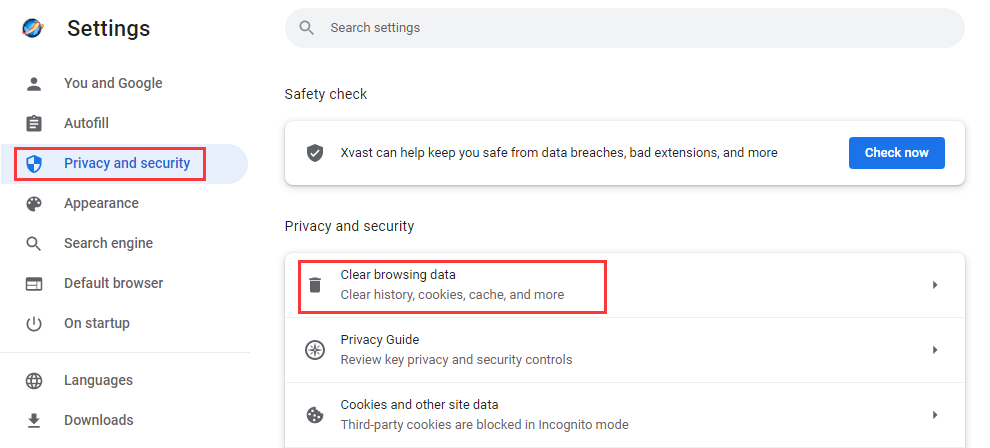Click the Downloads arrow icon

click(x=34, y=421)
